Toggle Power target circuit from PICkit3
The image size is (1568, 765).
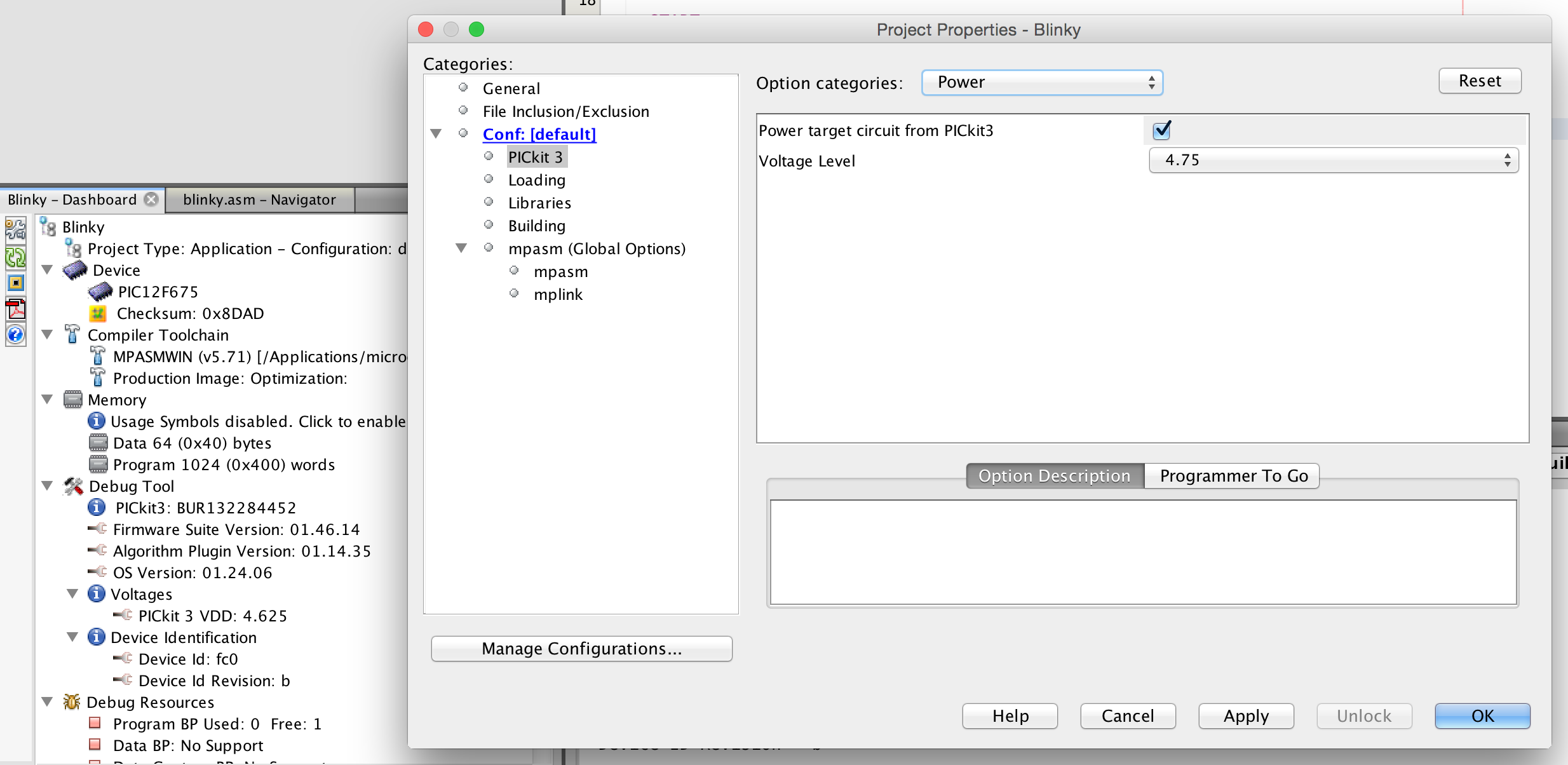1162,130
